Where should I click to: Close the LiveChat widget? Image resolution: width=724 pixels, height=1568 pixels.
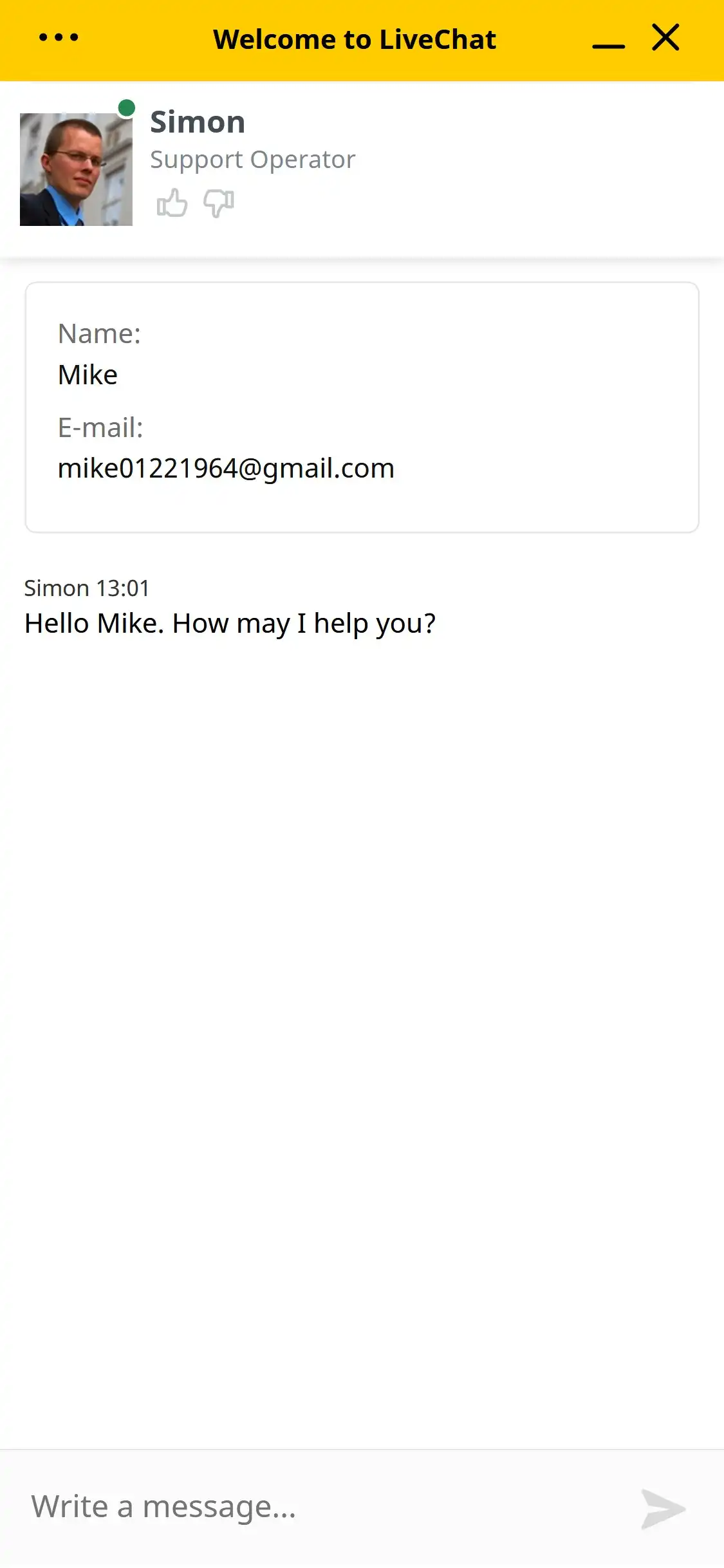tap(665, 38)
